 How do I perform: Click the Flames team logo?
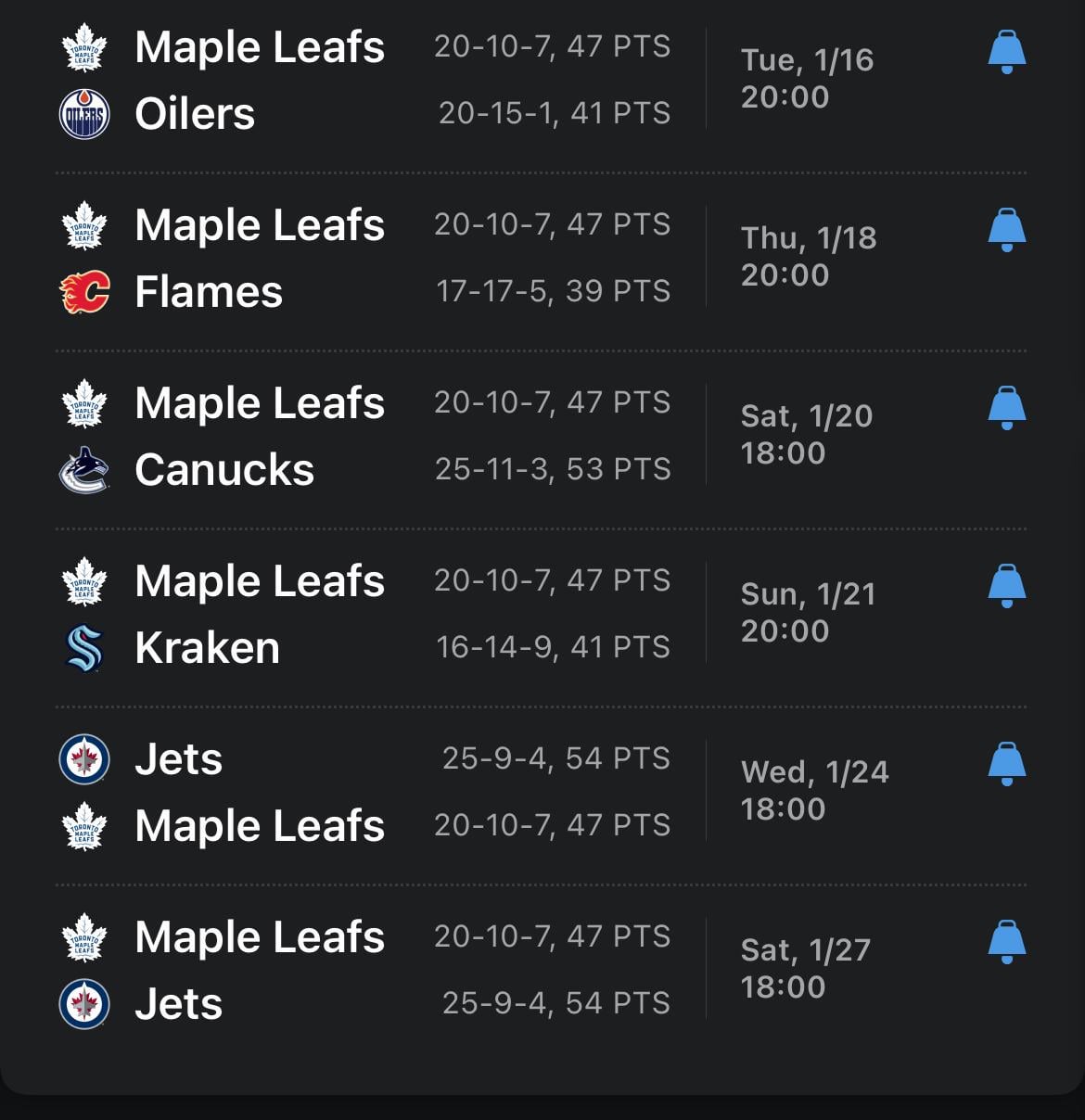[84, 292]
